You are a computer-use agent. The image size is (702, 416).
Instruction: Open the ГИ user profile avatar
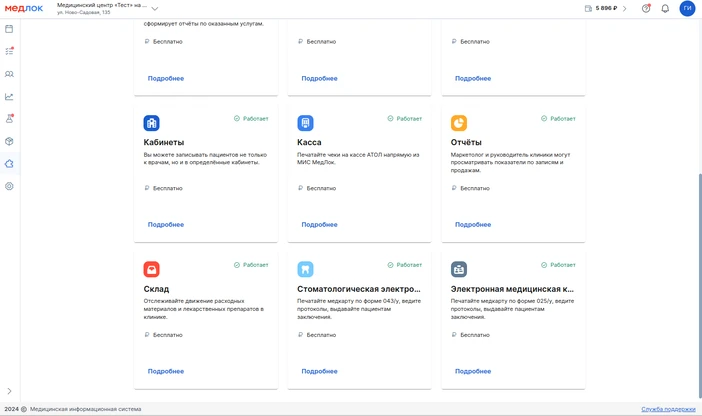point(687,9)
